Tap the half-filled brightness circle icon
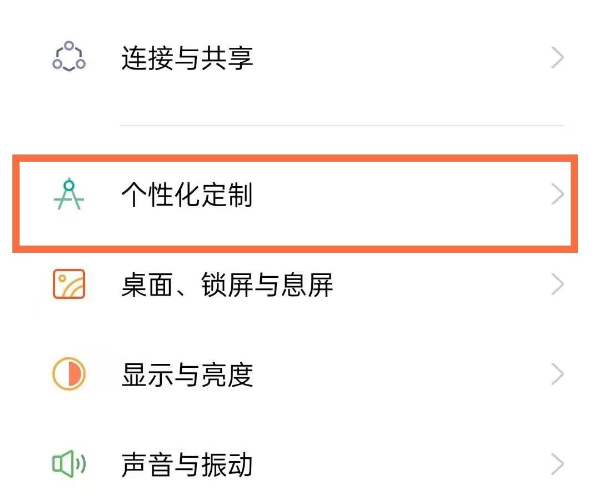Viewport: 596px width, 504px height. 69,374
